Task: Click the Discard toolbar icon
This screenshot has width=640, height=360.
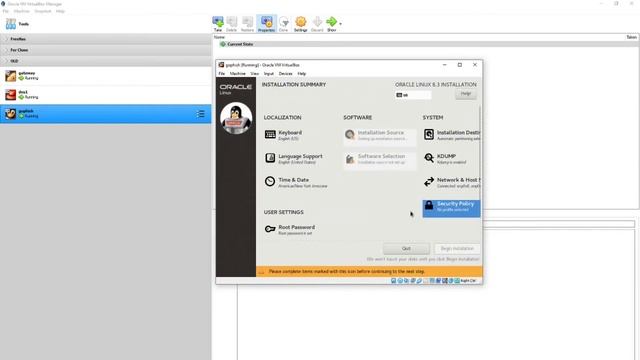Action: [x=317, y=24]
